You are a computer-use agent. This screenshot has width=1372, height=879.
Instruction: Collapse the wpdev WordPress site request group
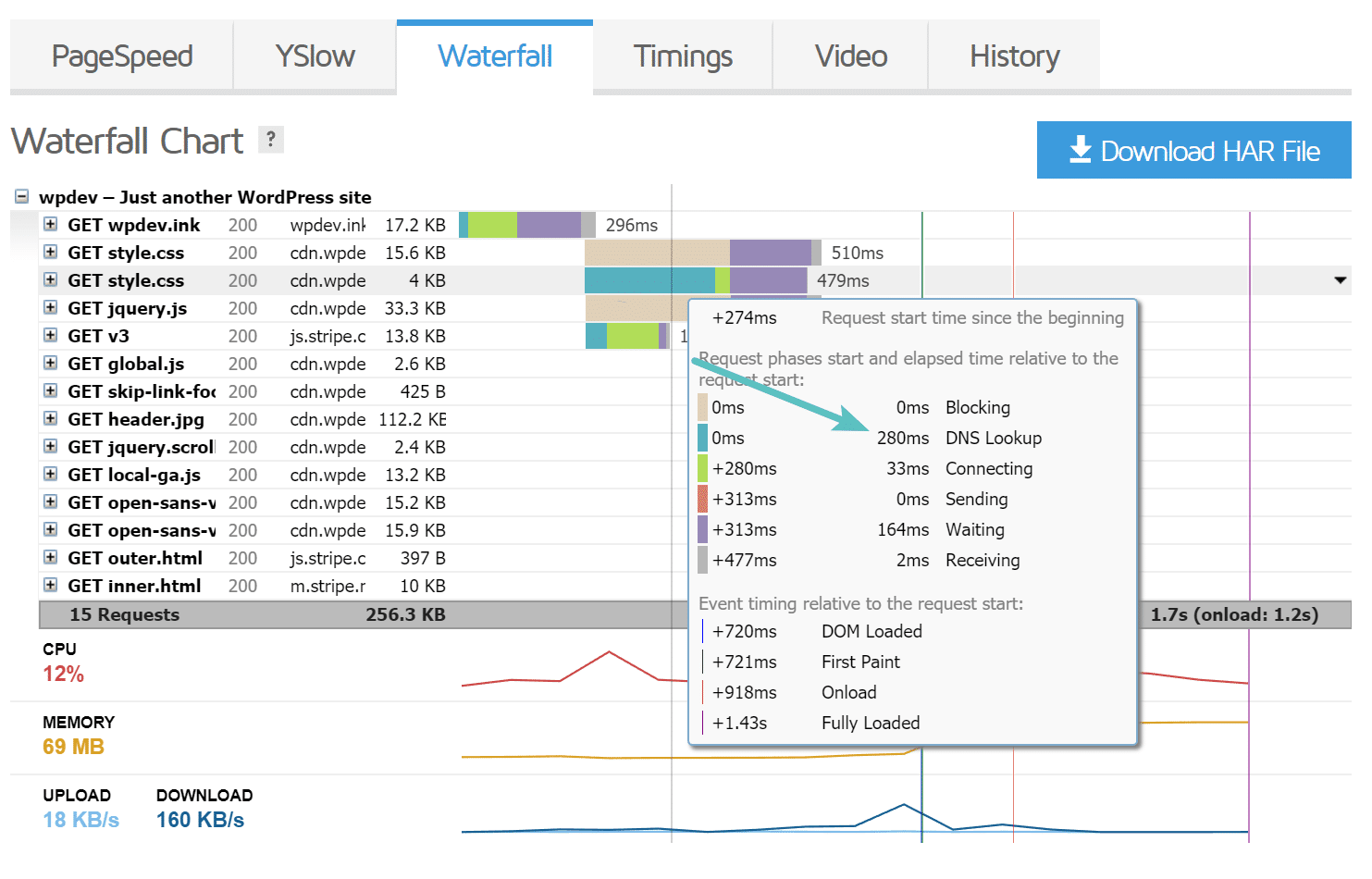coord(20,196)
